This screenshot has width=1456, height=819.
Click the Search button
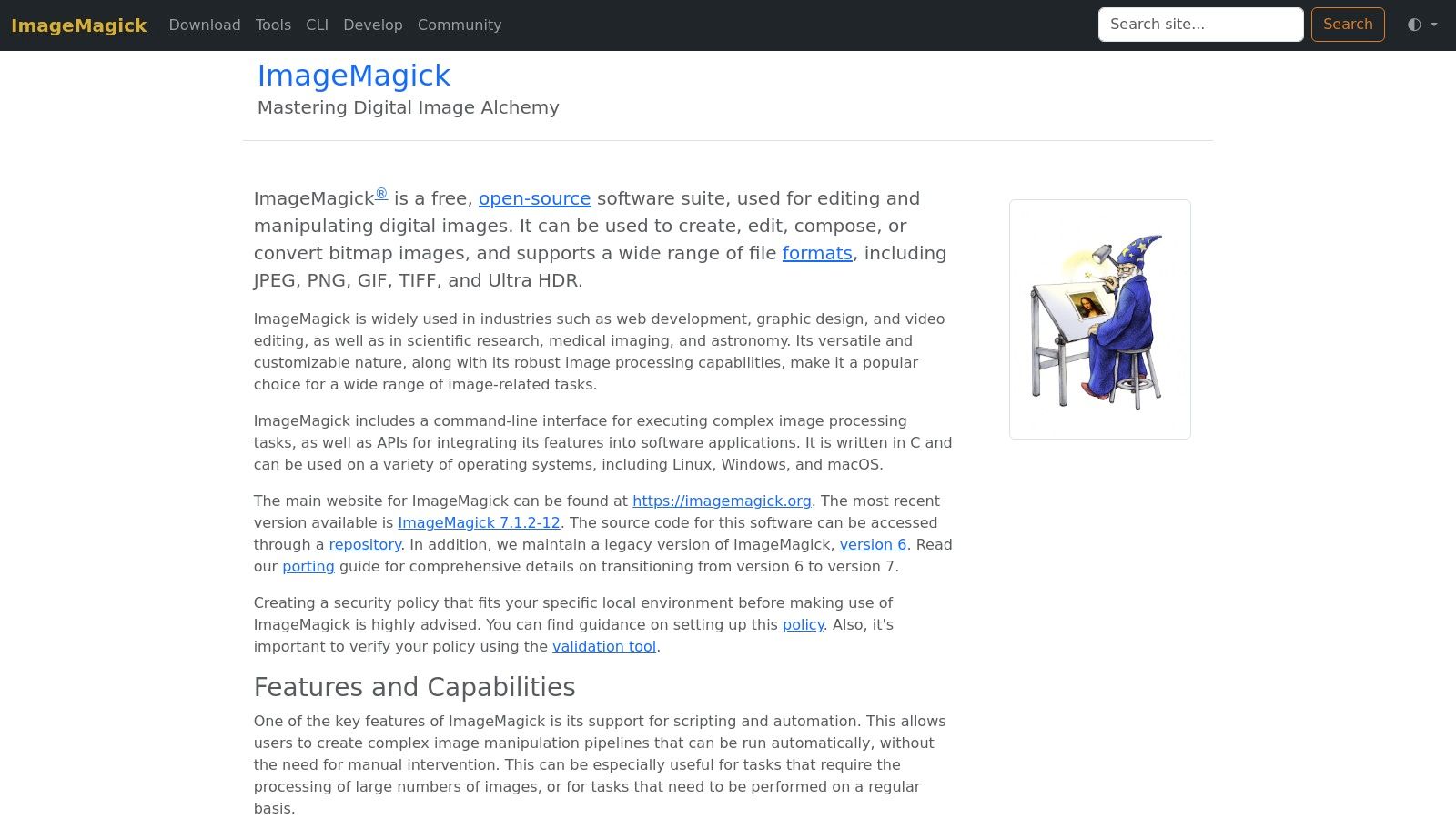1348,25
